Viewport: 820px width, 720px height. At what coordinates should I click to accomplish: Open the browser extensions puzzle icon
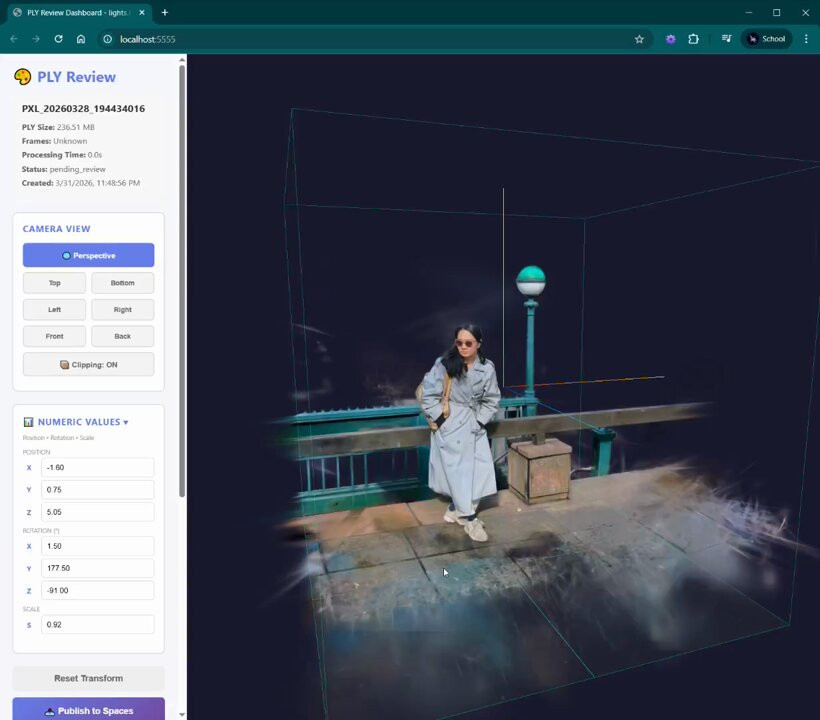point(693,39)
